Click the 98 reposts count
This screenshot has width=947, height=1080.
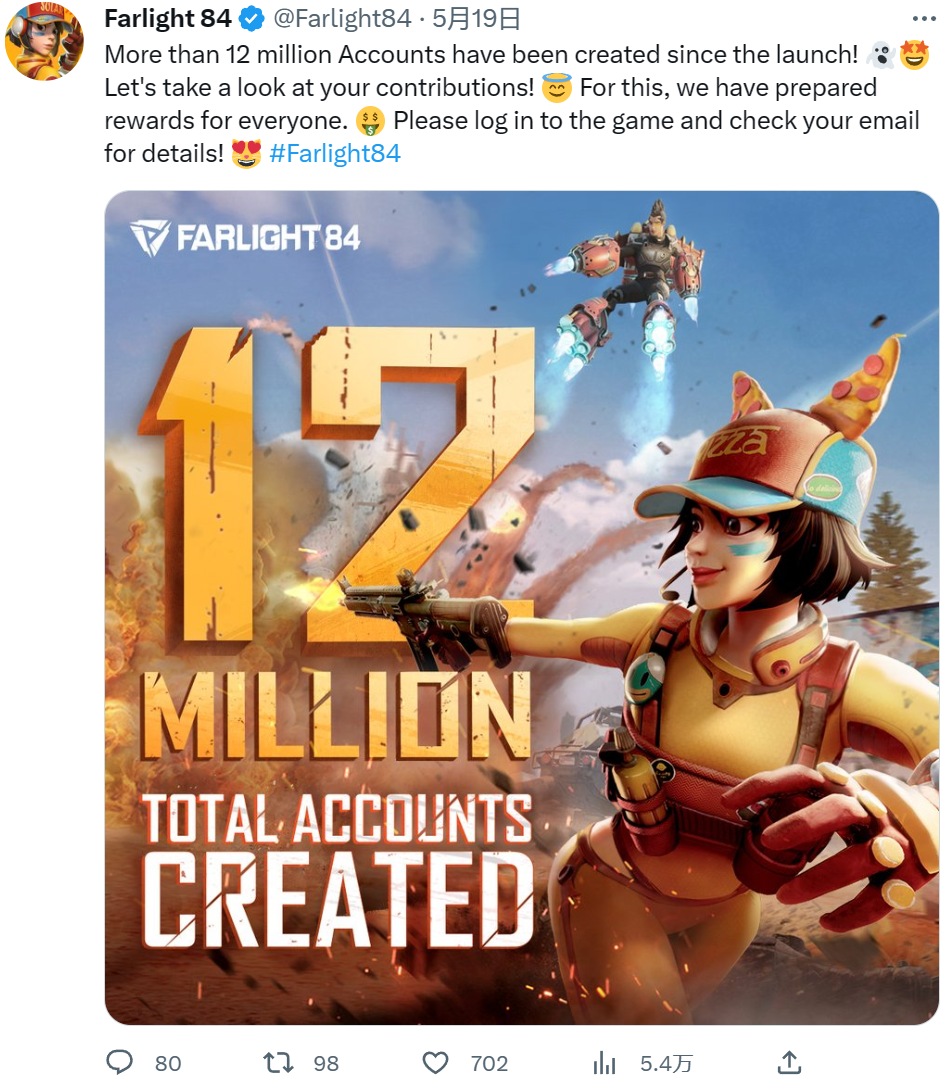(326, 1063)
